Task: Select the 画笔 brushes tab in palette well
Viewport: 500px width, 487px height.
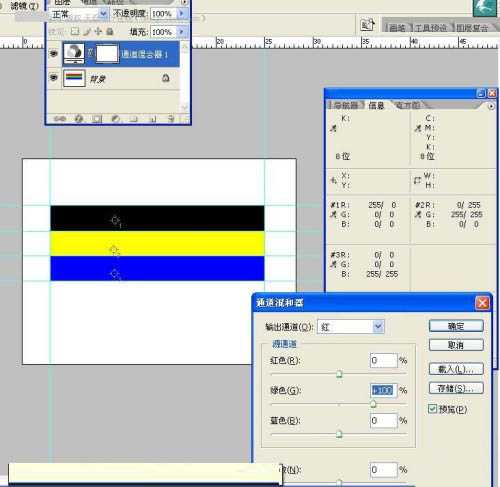Action: pos(397,28)
